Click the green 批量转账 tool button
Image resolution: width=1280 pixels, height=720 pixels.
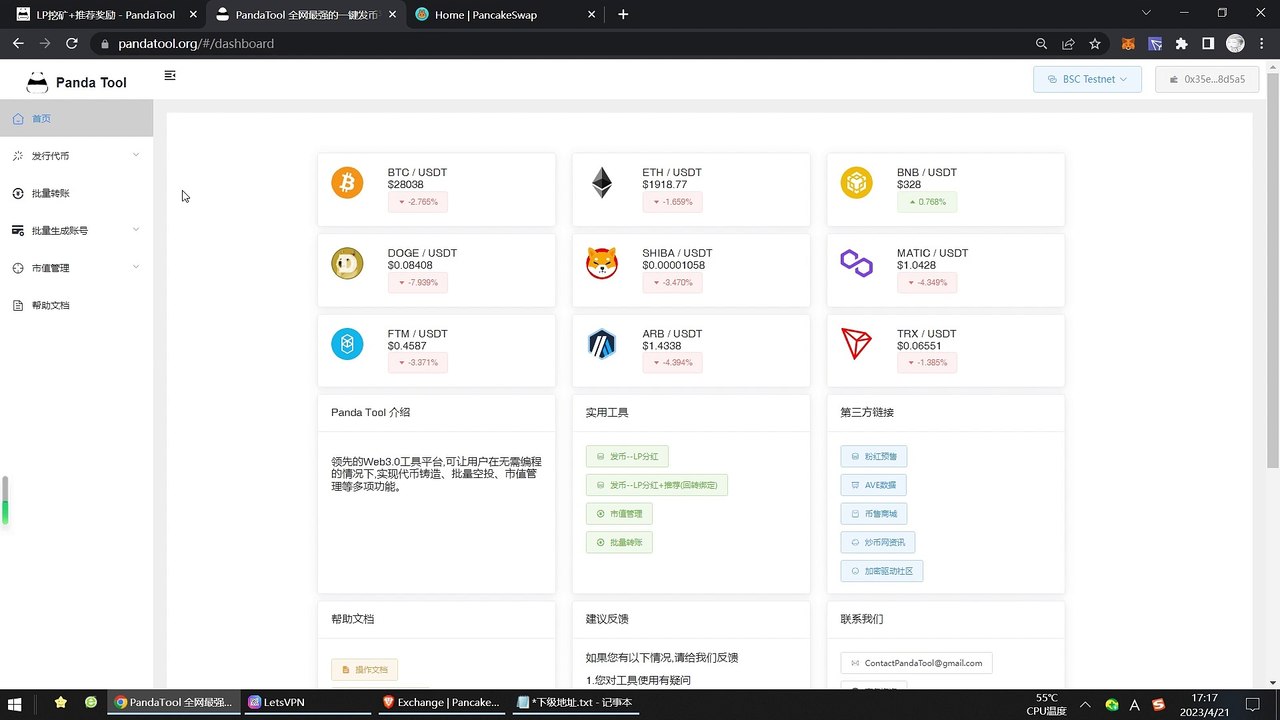619,543
